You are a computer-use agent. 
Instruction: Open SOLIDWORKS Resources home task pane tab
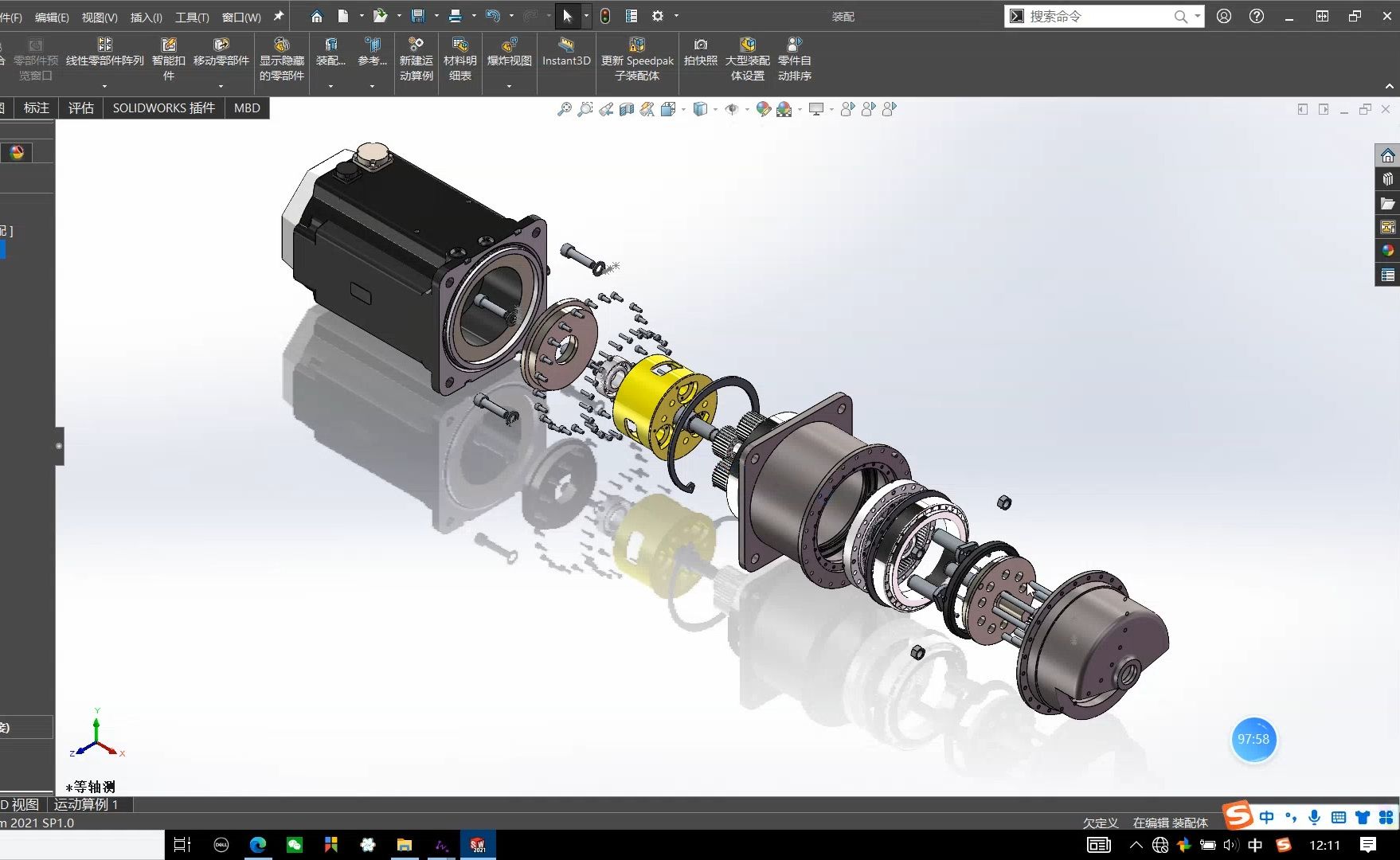(x=1388, y=155)
